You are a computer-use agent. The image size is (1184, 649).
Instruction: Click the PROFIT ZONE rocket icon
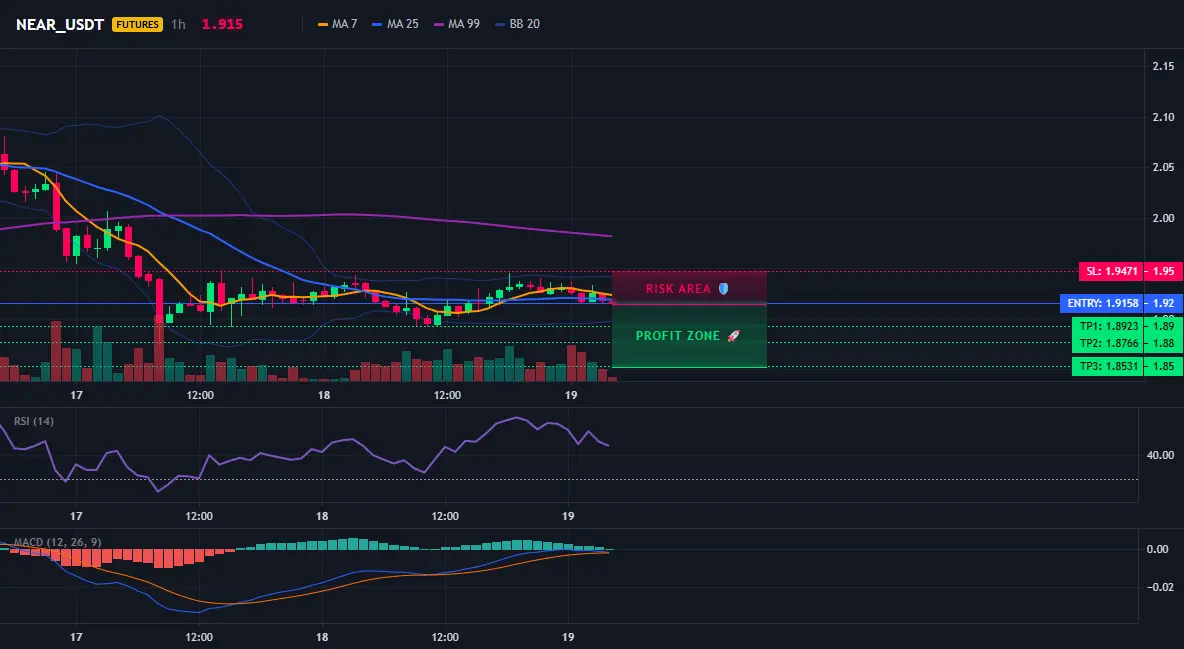point(733,335)
